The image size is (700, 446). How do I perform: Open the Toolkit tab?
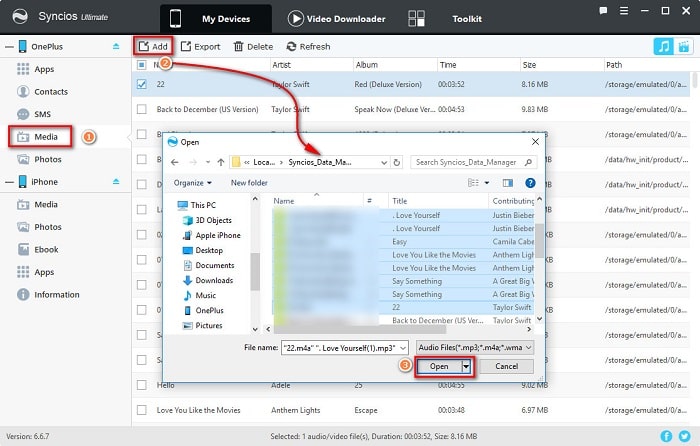(x=466, y=18)
